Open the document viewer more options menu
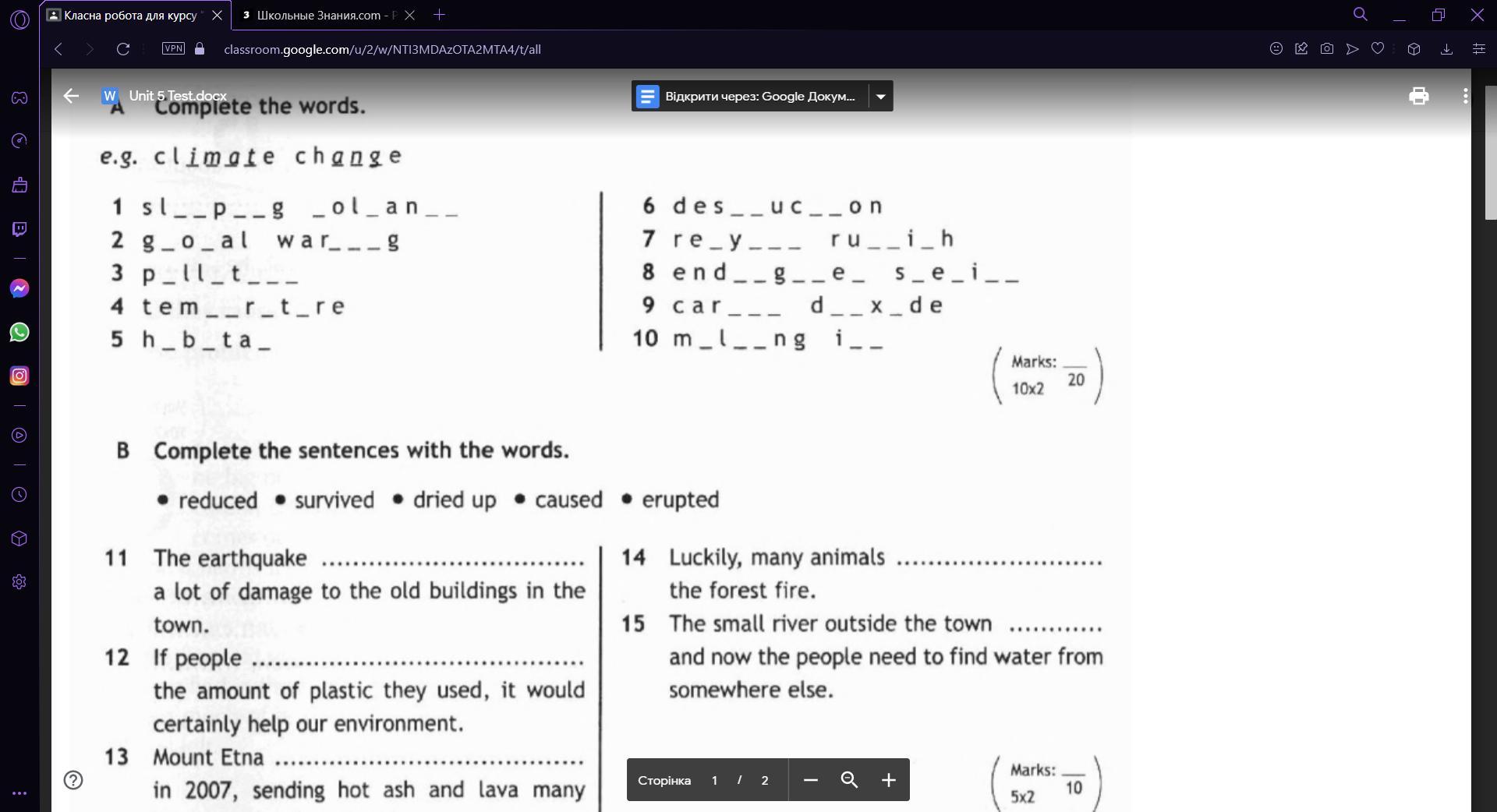 [x=1466, y=96]
